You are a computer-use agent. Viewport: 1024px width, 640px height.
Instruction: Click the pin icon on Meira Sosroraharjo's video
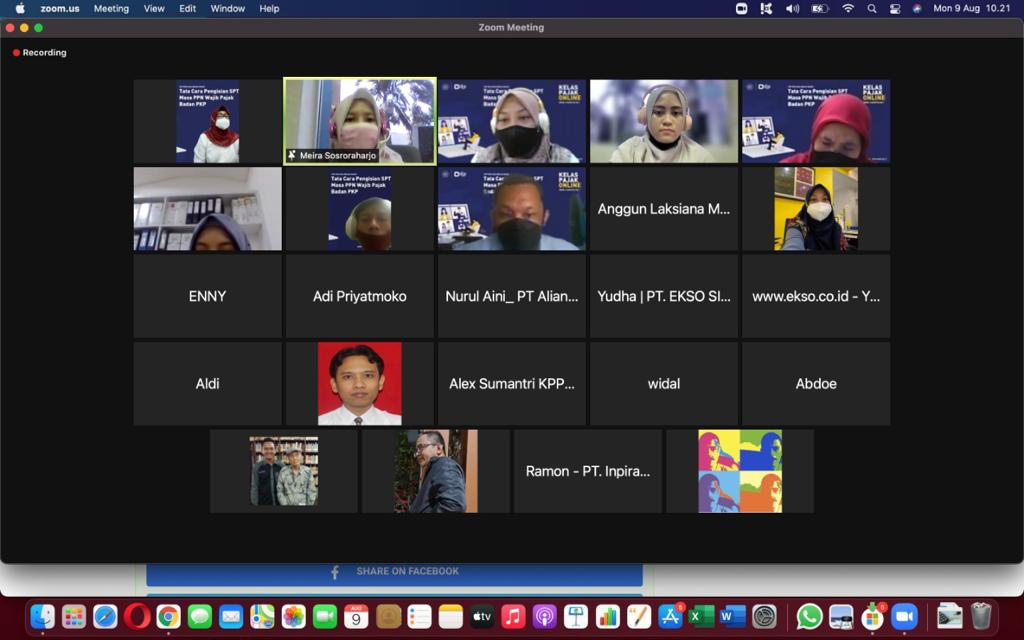tap(292, 156)
